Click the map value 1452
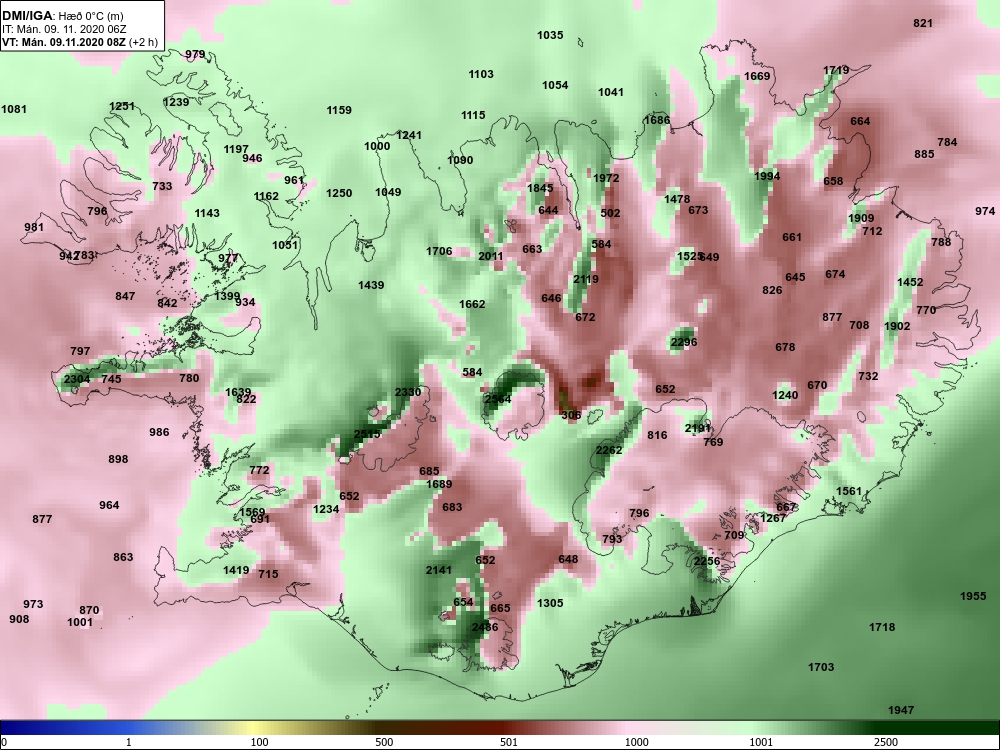 coord(909,282)
